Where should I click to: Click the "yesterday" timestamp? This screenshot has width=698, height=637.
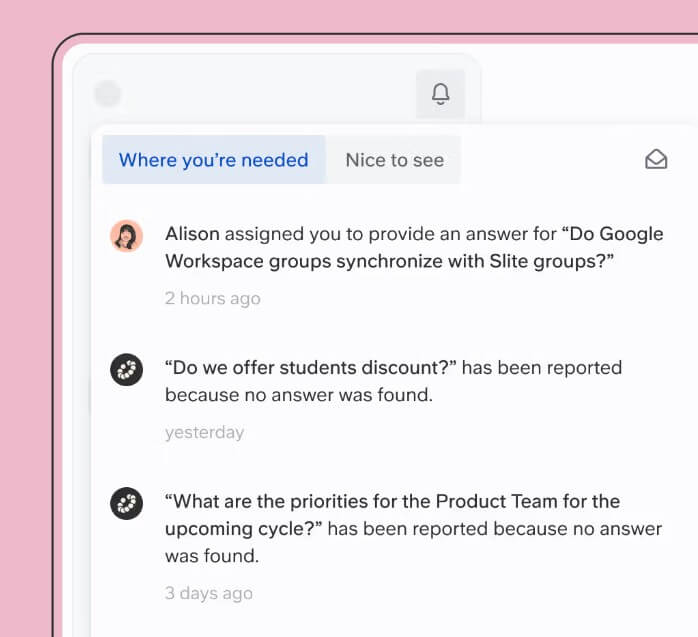coord(204,432)
